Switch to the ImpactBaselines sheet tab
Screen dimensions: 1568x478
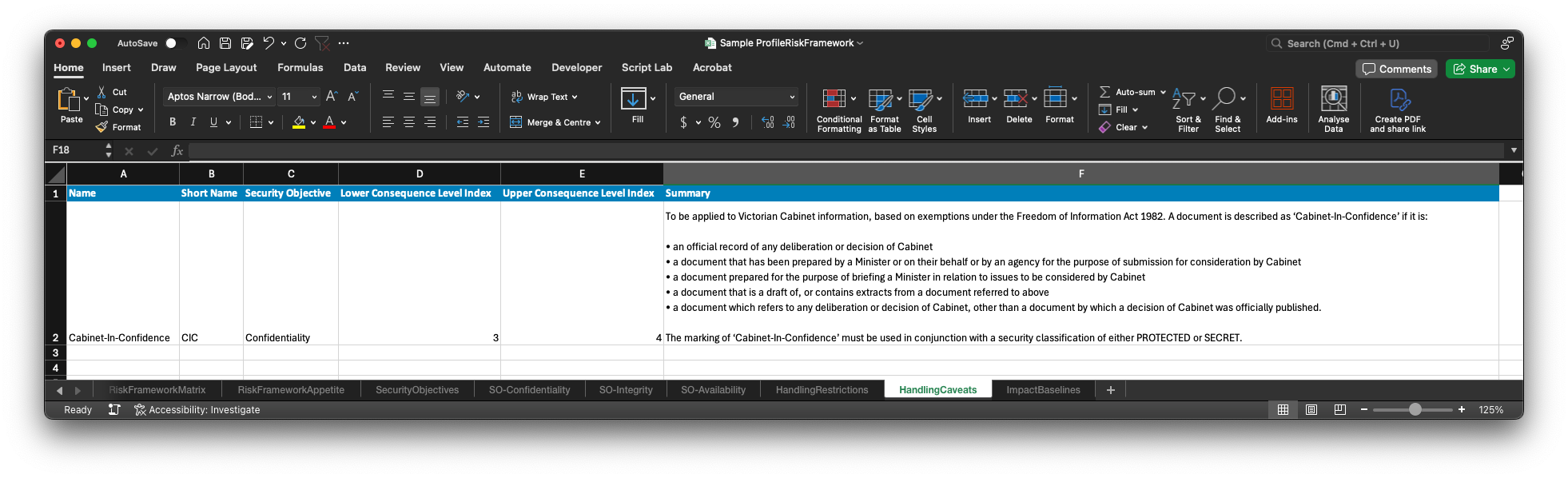tap(1042, 390)
